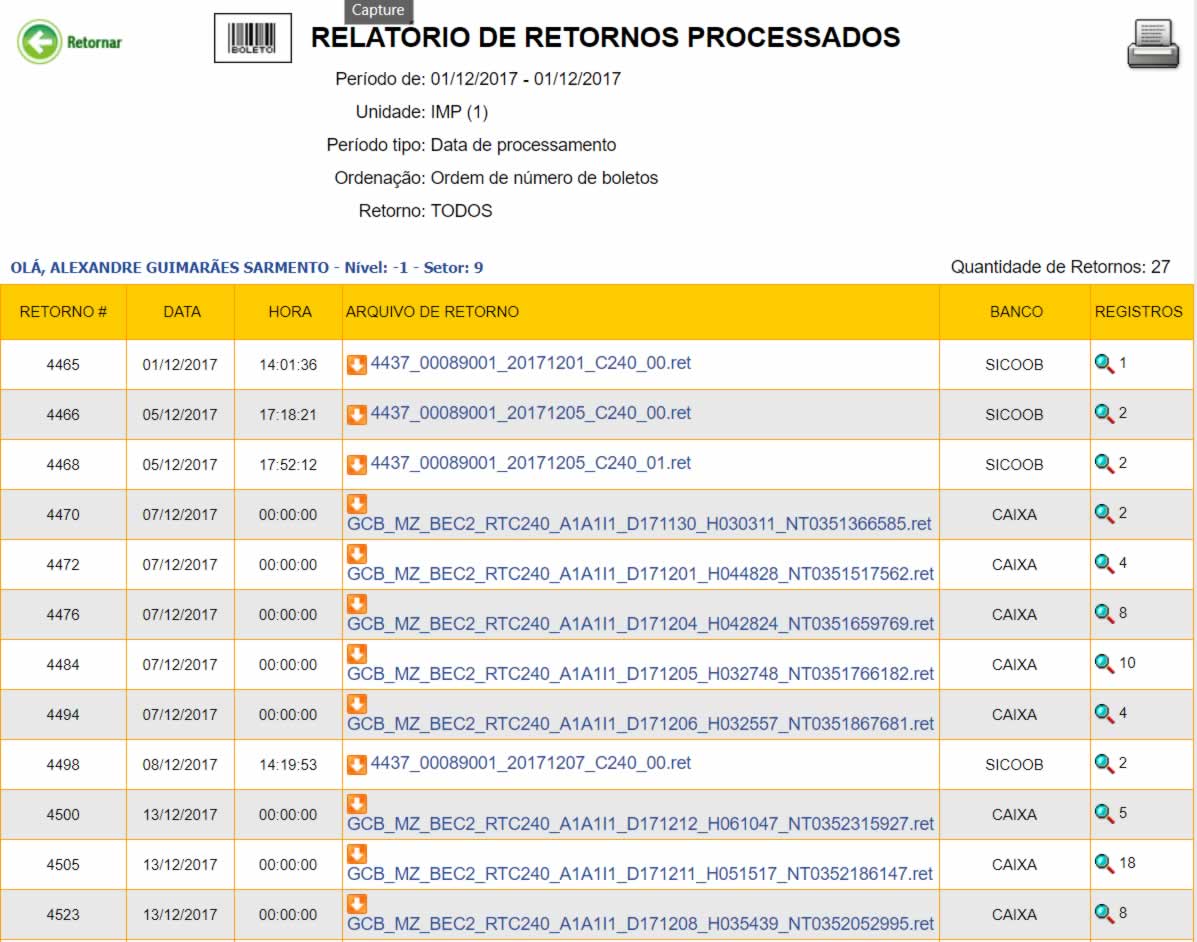This screenshot has width=1197, height=942.
Task: Open the file link ending NT0351517562.ret
Action: [640, 574]
